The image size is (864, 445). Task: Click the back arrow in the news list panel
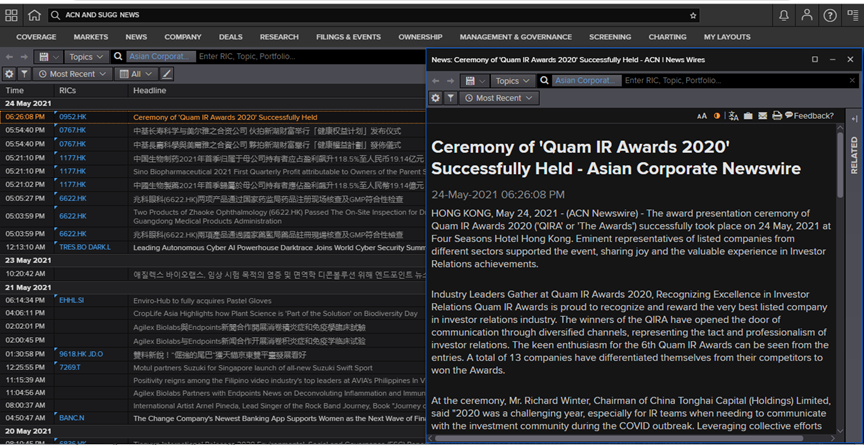coord(9,57)
